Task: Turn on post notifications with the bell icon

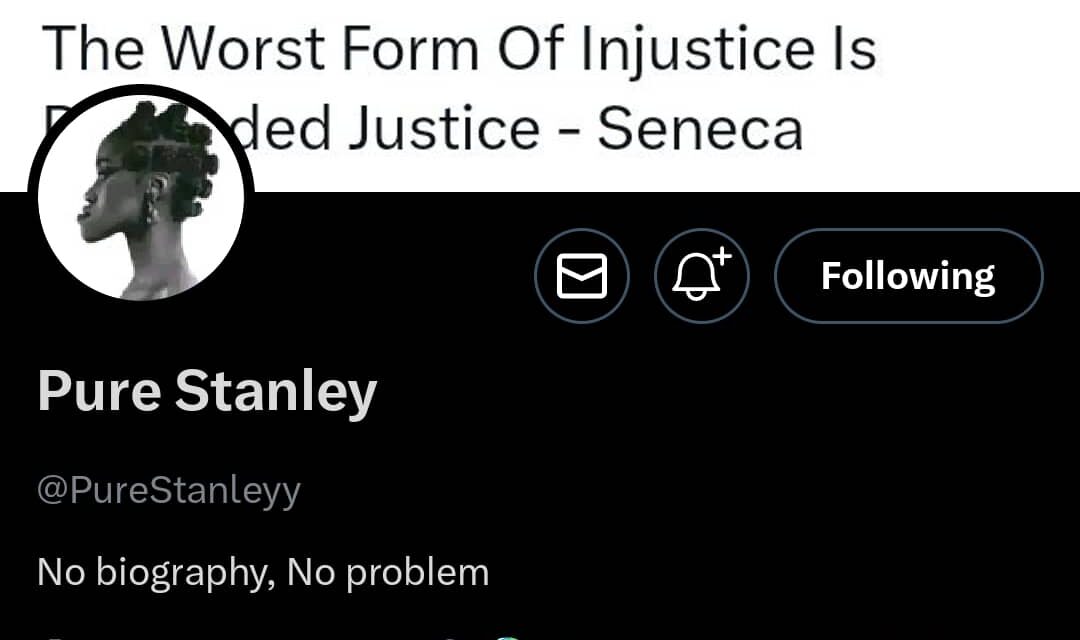Action: (x=701, y=276)
